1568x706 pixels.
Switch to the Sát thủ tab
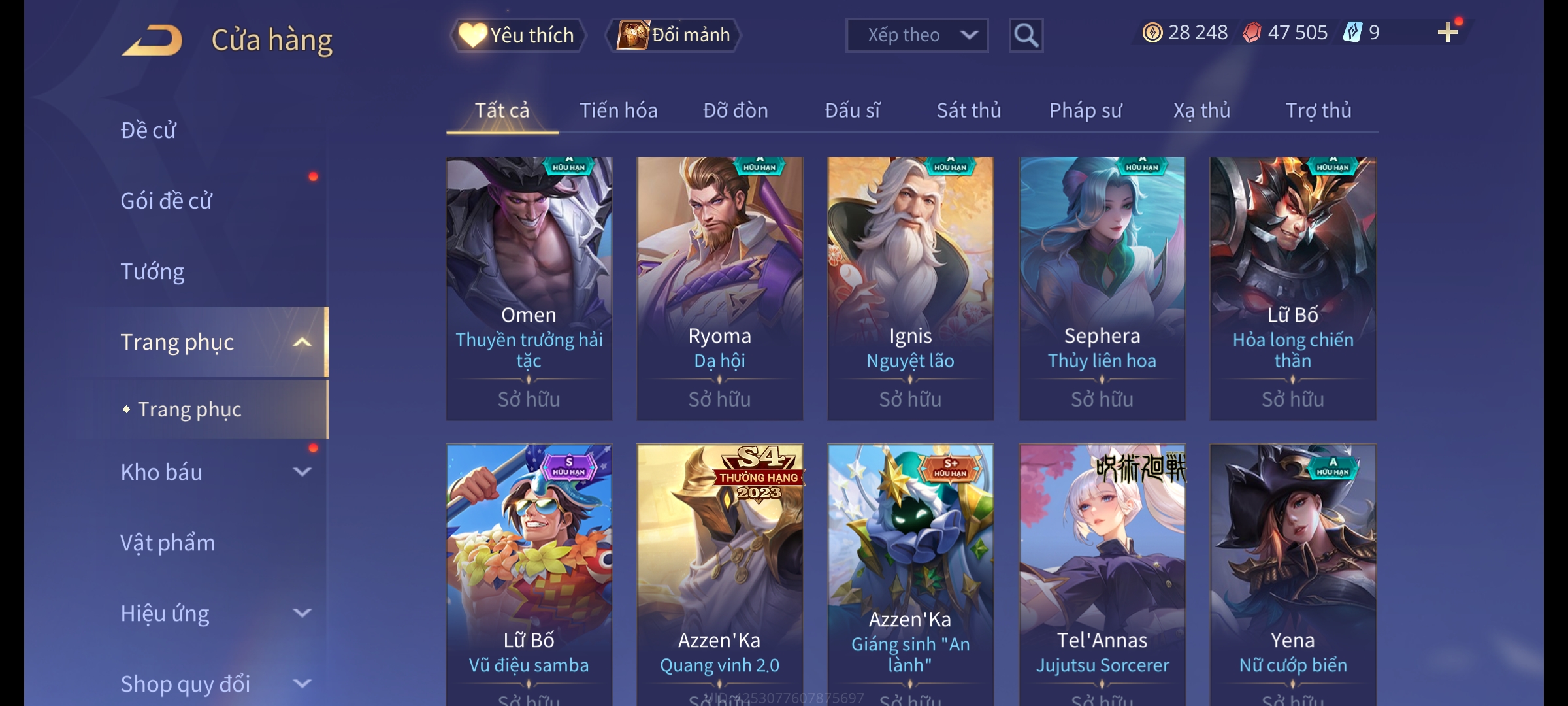point(969,110)
